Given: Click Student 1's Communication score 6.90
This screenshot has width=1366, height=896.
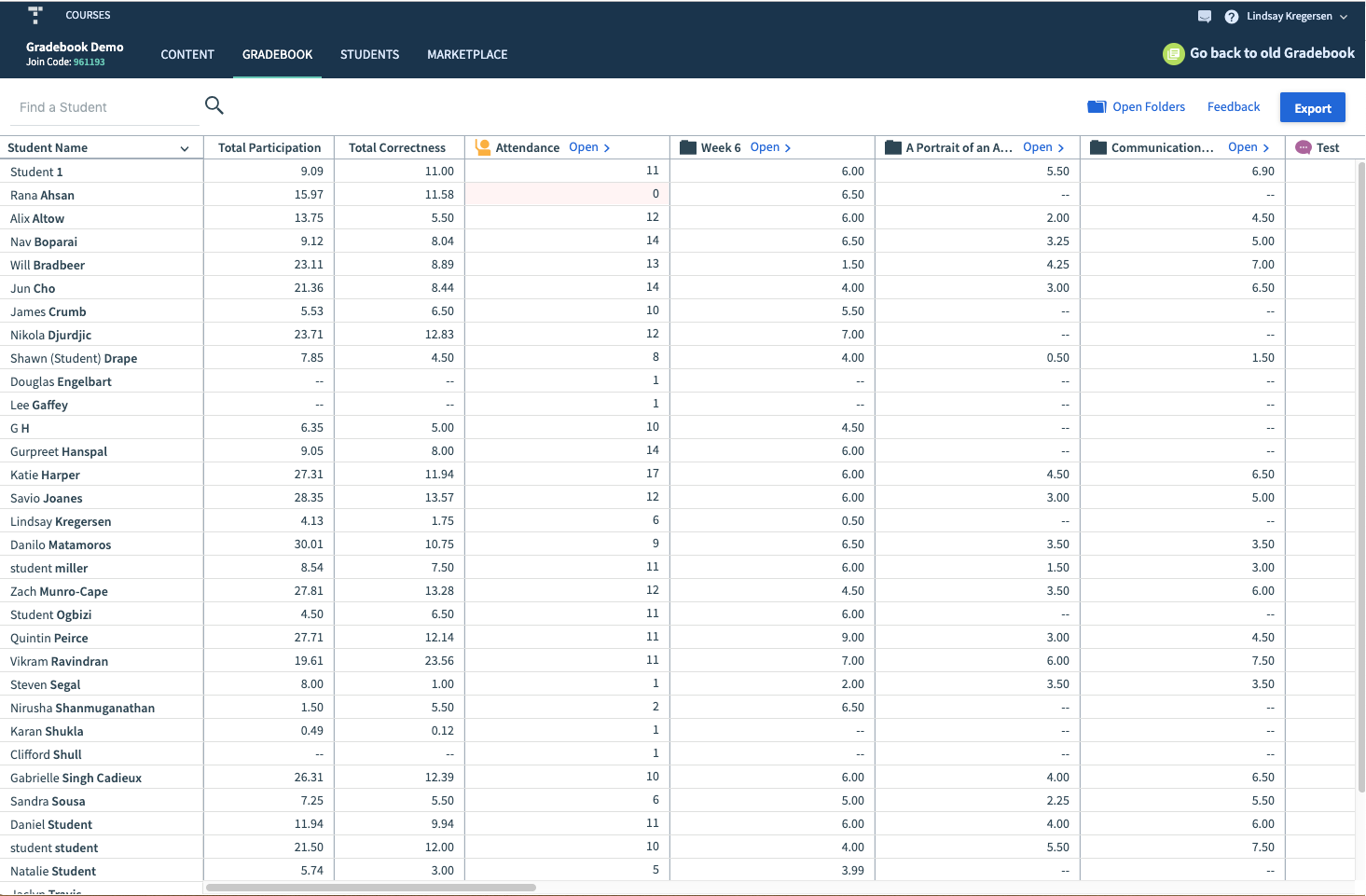Looking at the screenshot, I should pyautogui.click(x=1263, y=171).
